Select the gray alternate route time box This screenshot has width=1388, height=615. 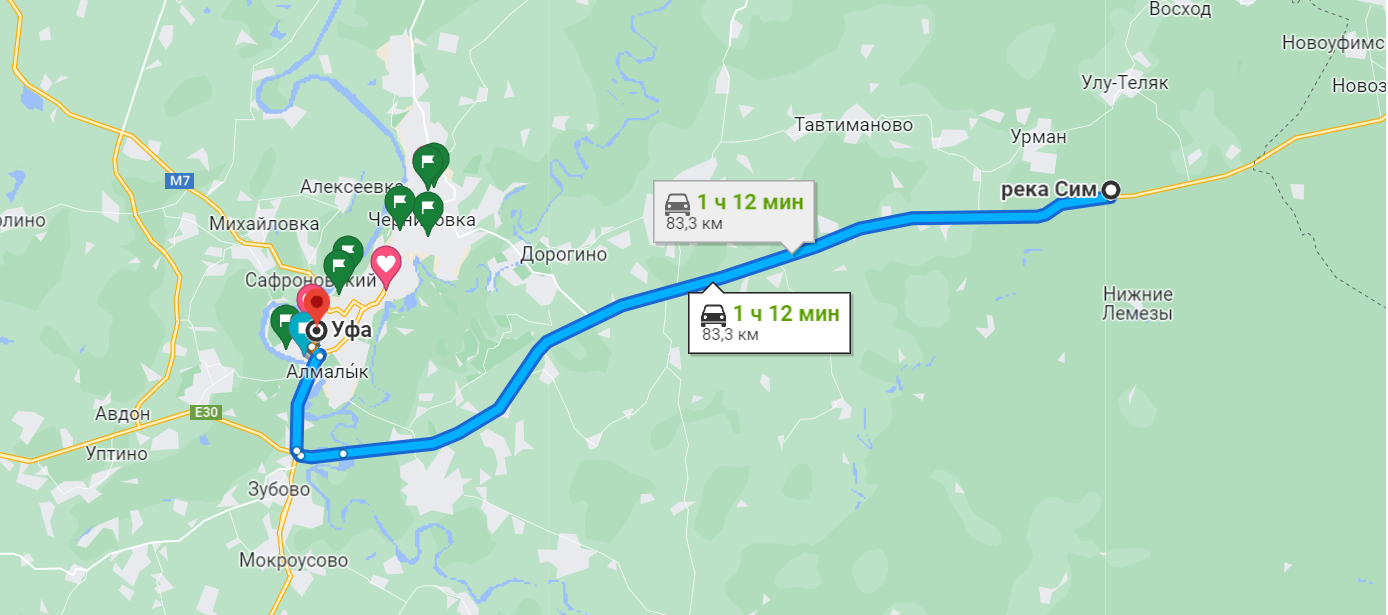click(x=735, y=211)
